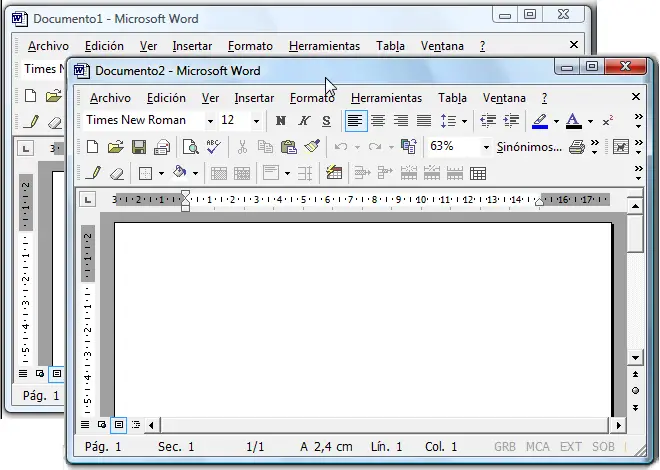Open the borders dropdown arrow
The width and height of the screenshot is (660, 470).
[x=161, y=173]
